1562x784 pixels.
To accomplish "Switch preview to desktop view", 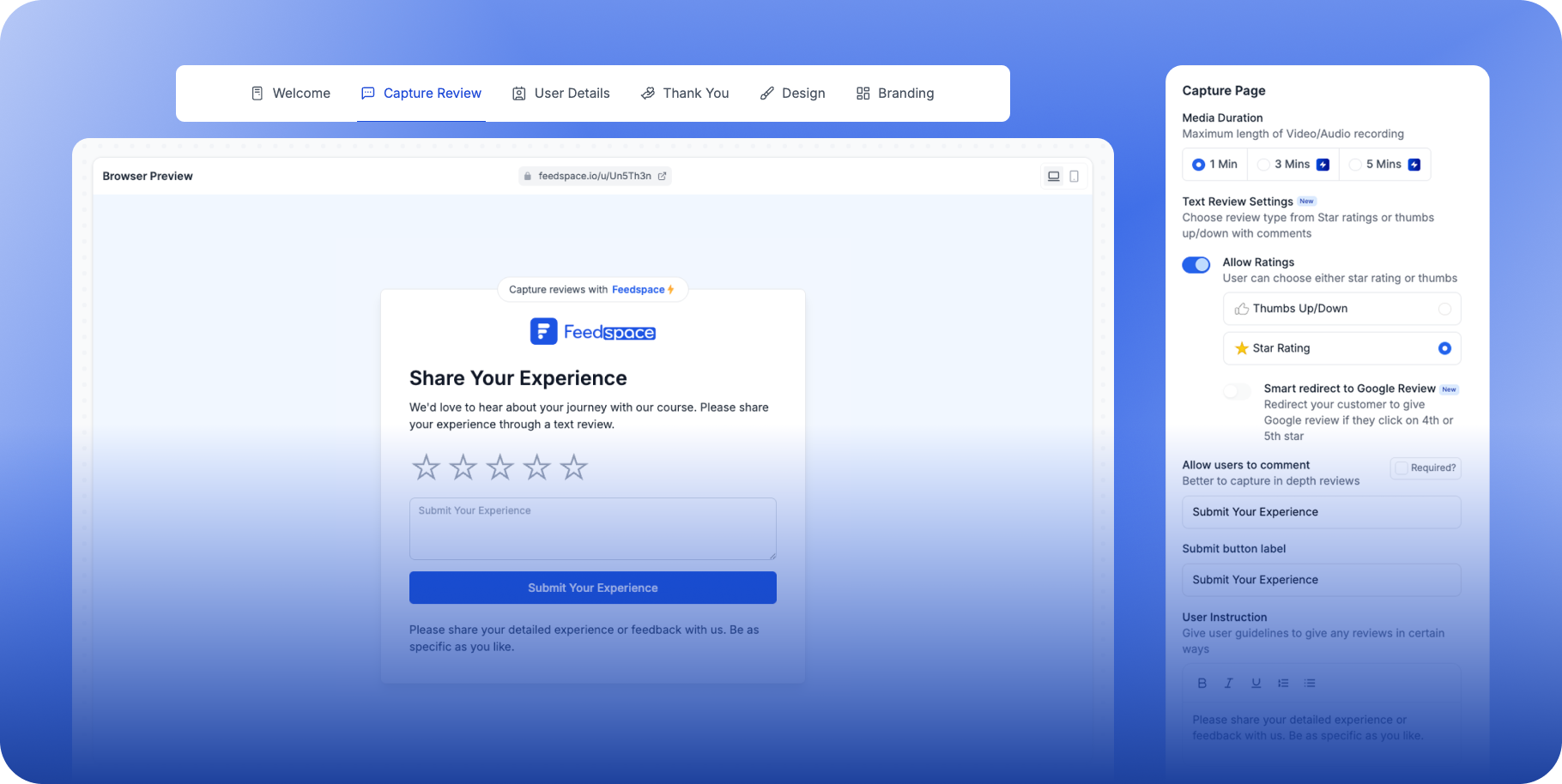I will click(1053, 177).
